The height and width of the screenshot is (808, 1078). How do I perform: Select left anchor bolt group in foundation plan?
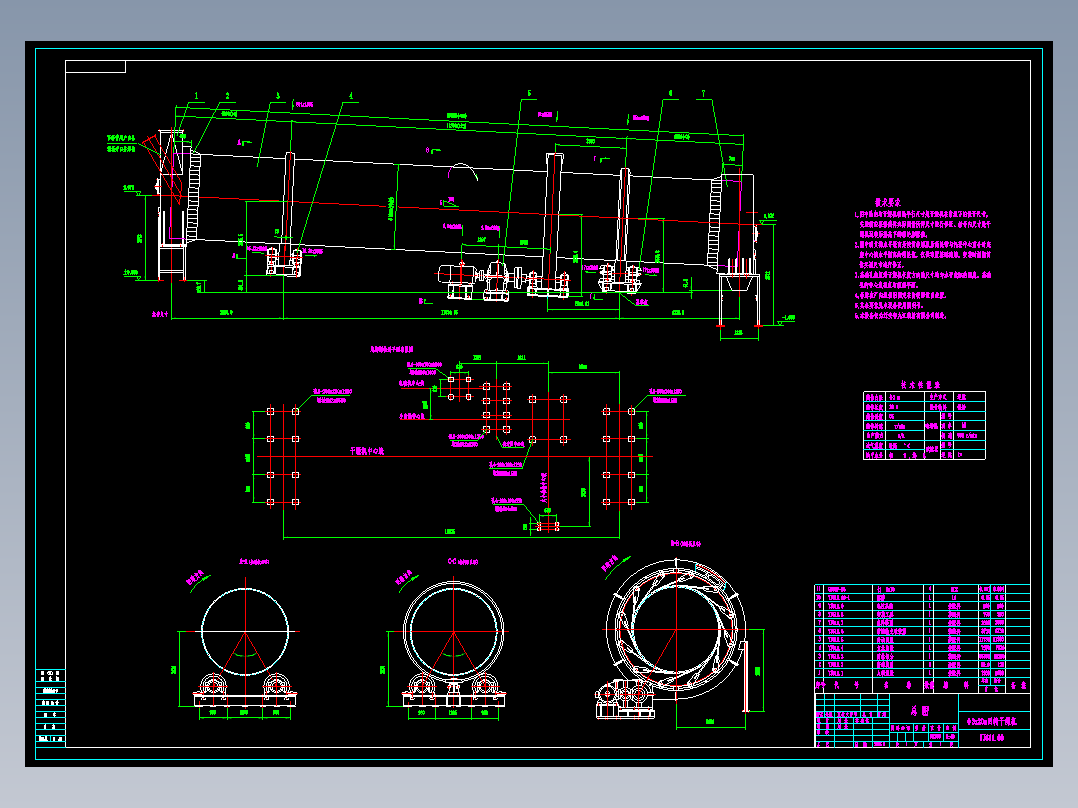(x=283, y=457)
